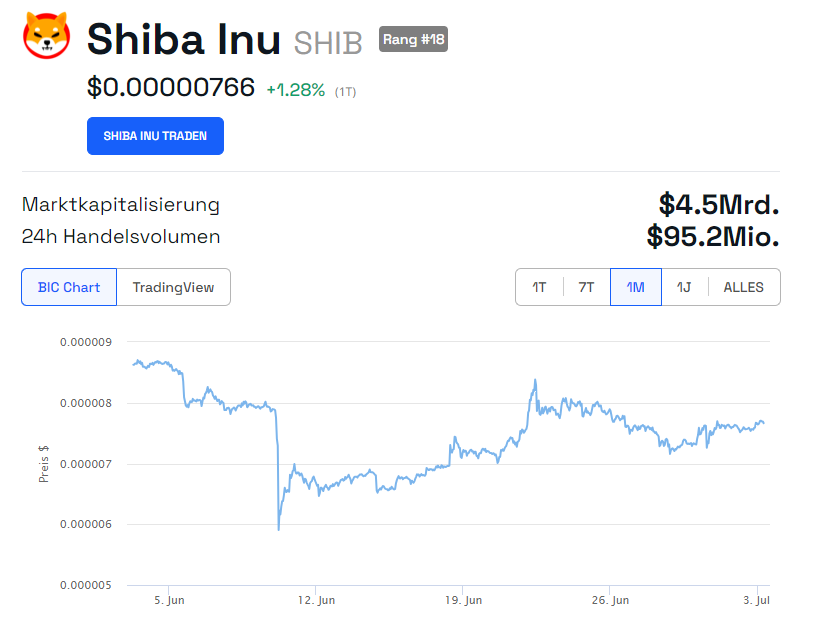The width and height of the screenshot is (813, 623).
Task: Select the 7T time range
Action: click(586, 287)
